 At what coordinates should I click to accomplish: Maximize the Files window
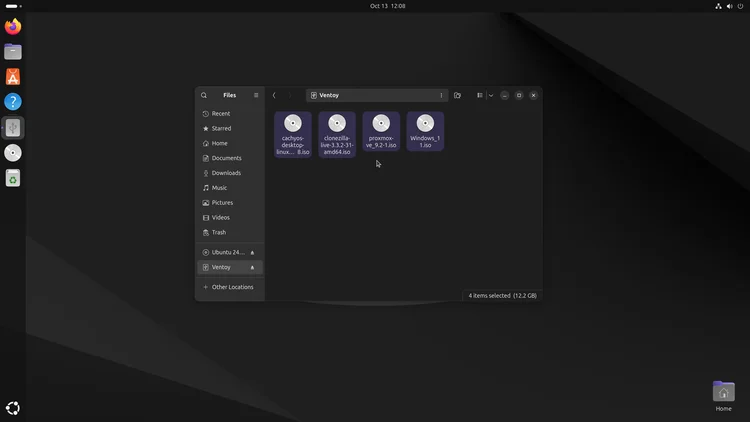(519, 95)
